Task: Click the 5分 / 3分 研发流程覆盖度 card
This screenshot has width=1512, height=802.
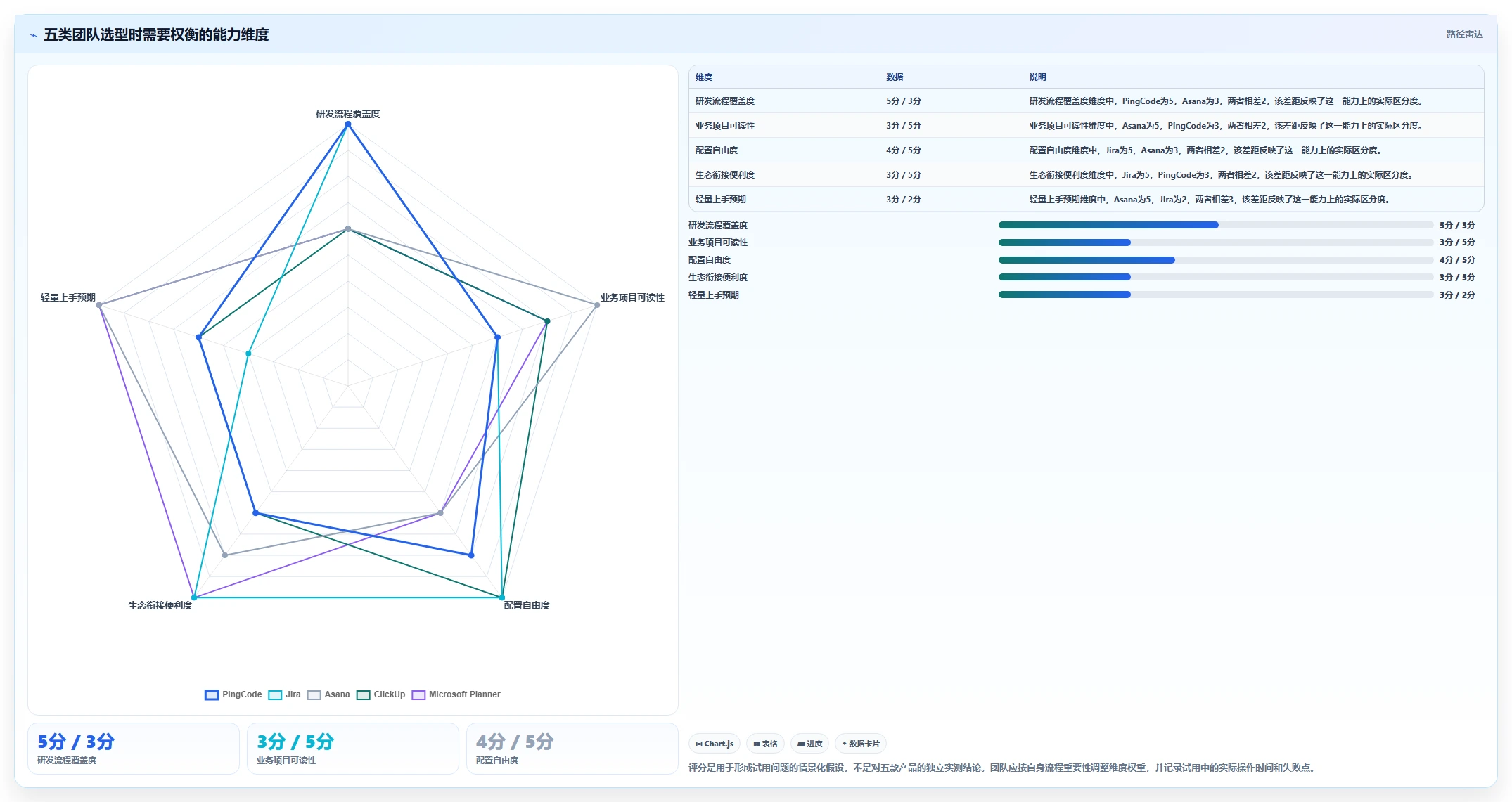Action: point(134,749)
